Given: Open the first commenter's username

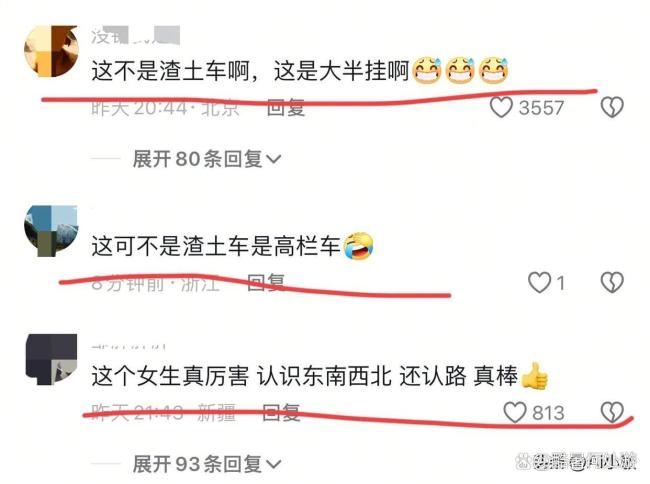Looking at the screenshot, I should [136, 36].
